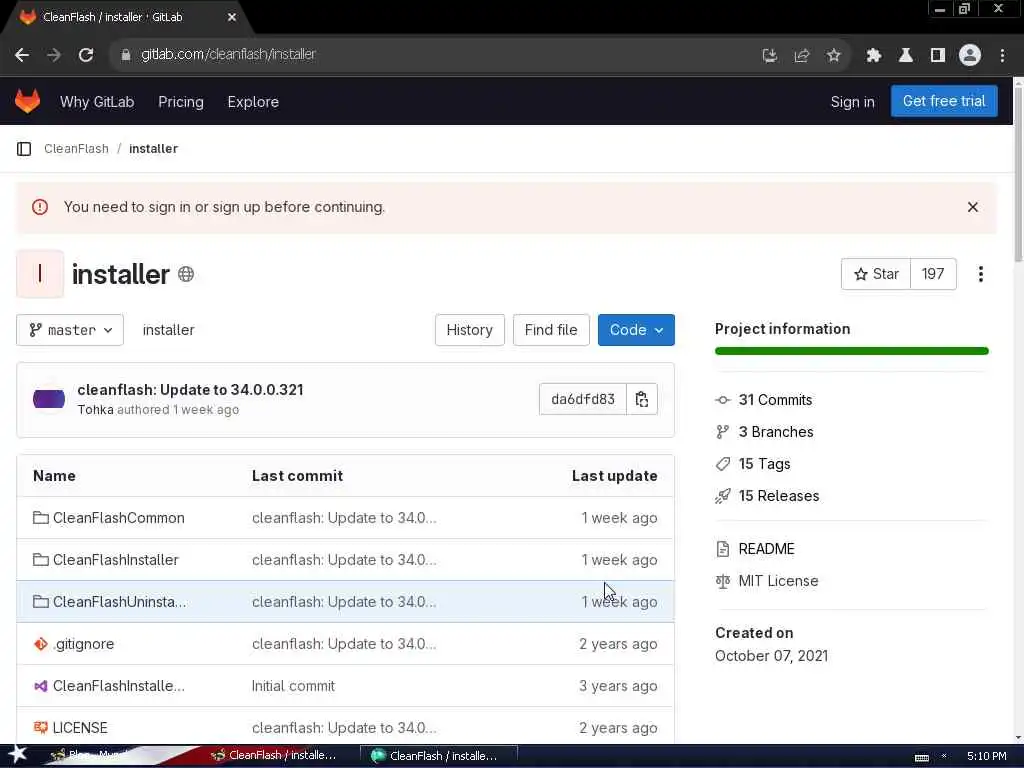Click the installer project avatar
Image resolution: width=1024 pixels, height=768 pixels.
coord(40,274)
